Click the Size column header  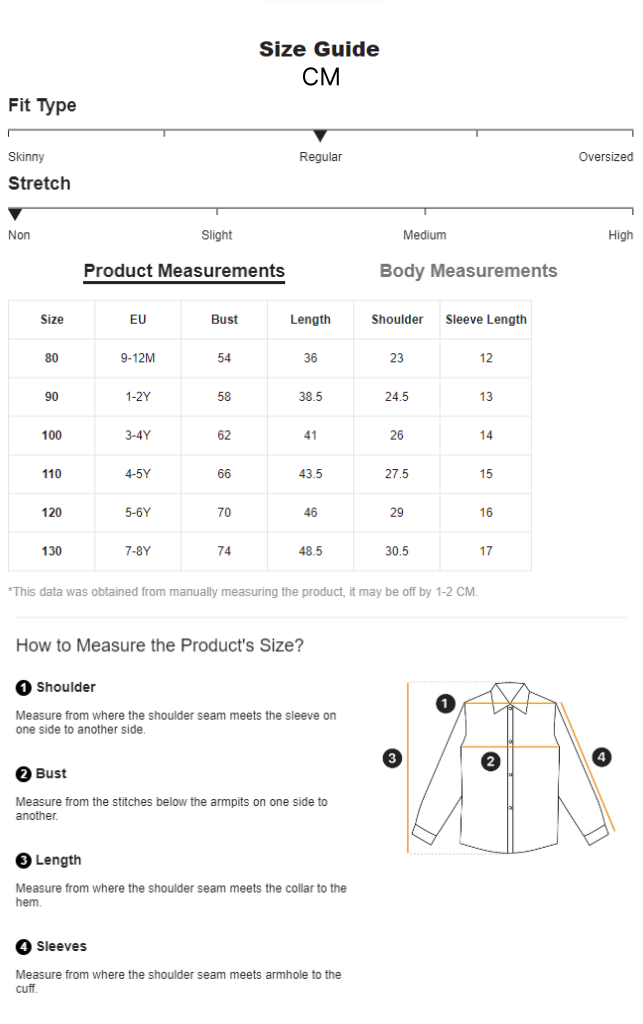52,319
